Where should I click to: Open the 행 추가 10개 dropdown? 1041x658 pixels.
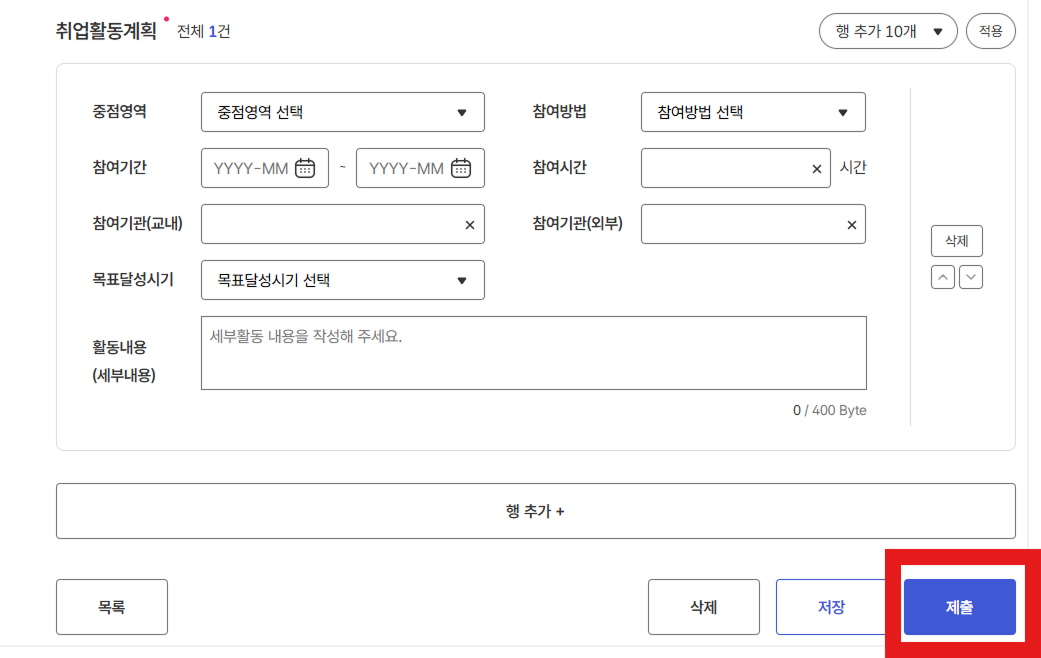[x=888, y=31]
